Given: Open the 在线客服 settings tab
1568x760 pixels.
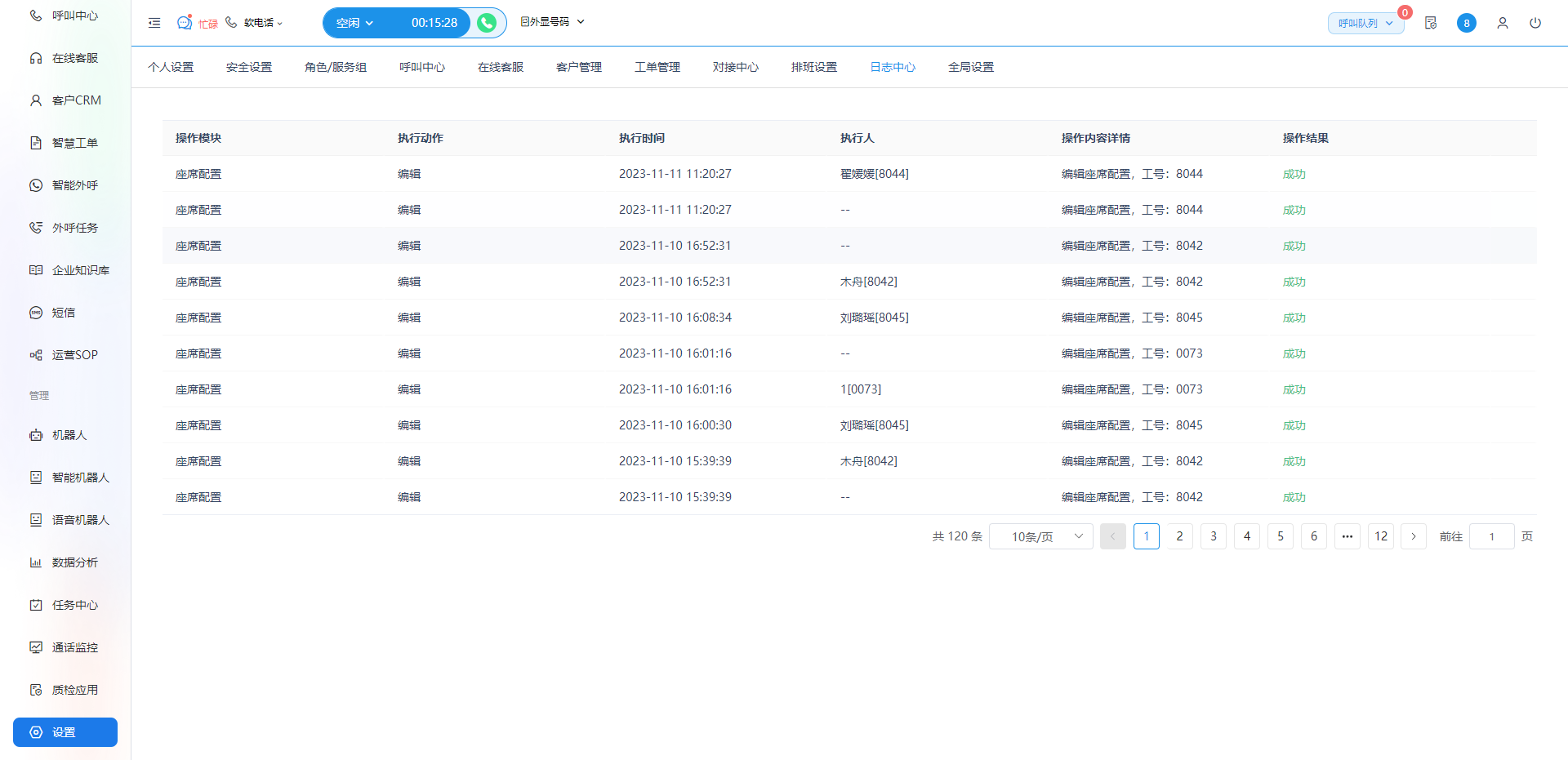Looking at the screenshot, I should tap(501, 67).
